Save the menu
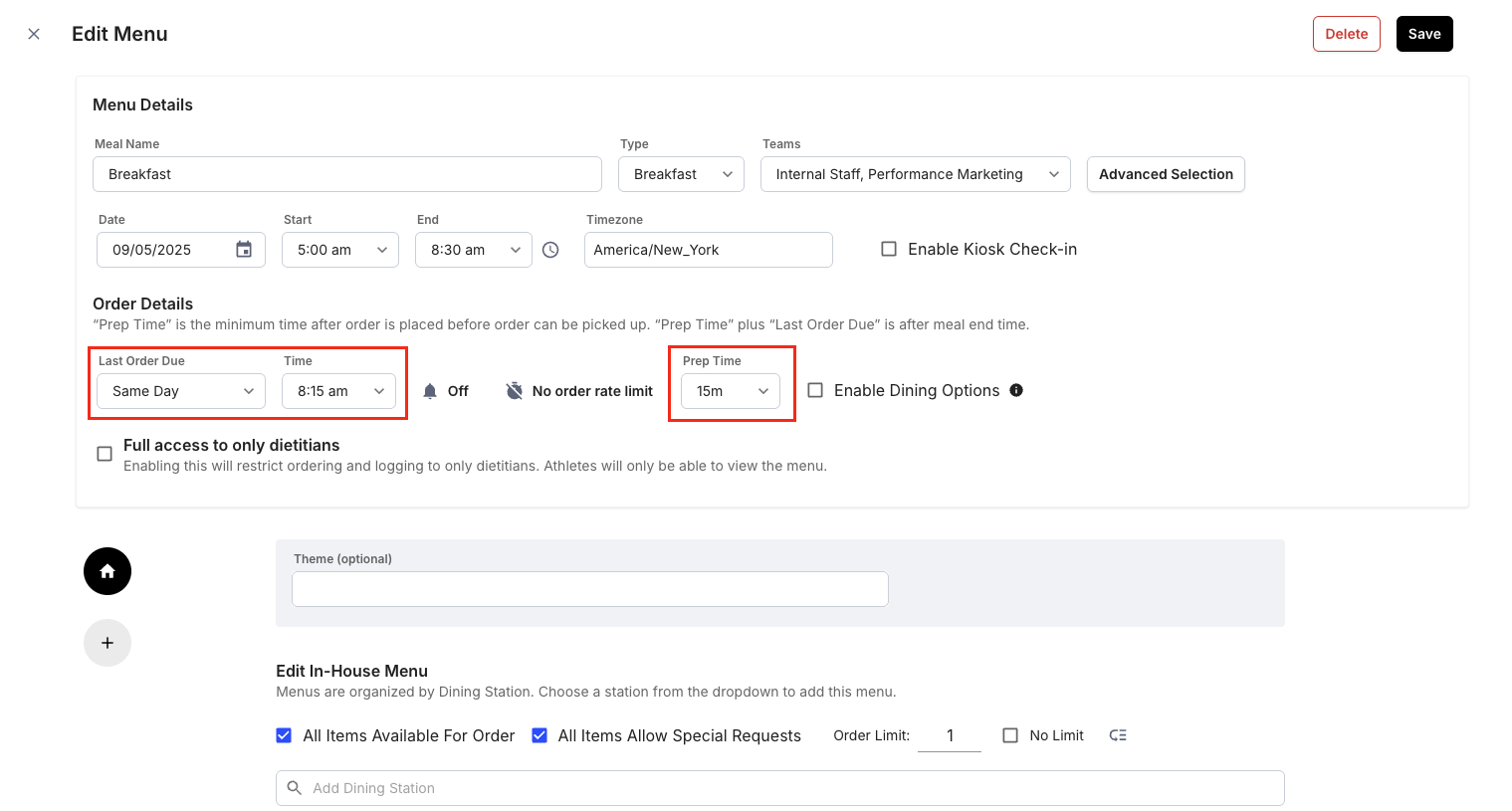The height and width of the screenshot is (811, 1512). [x=1424, y=34]
